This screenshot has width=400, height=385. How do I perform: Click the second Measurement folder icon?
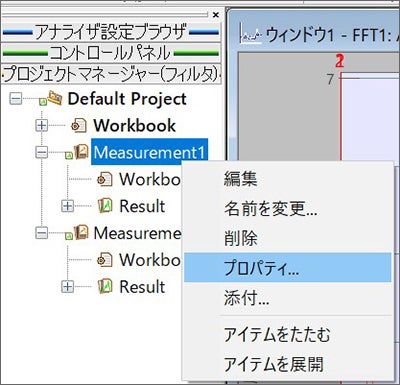click(81, 232)
